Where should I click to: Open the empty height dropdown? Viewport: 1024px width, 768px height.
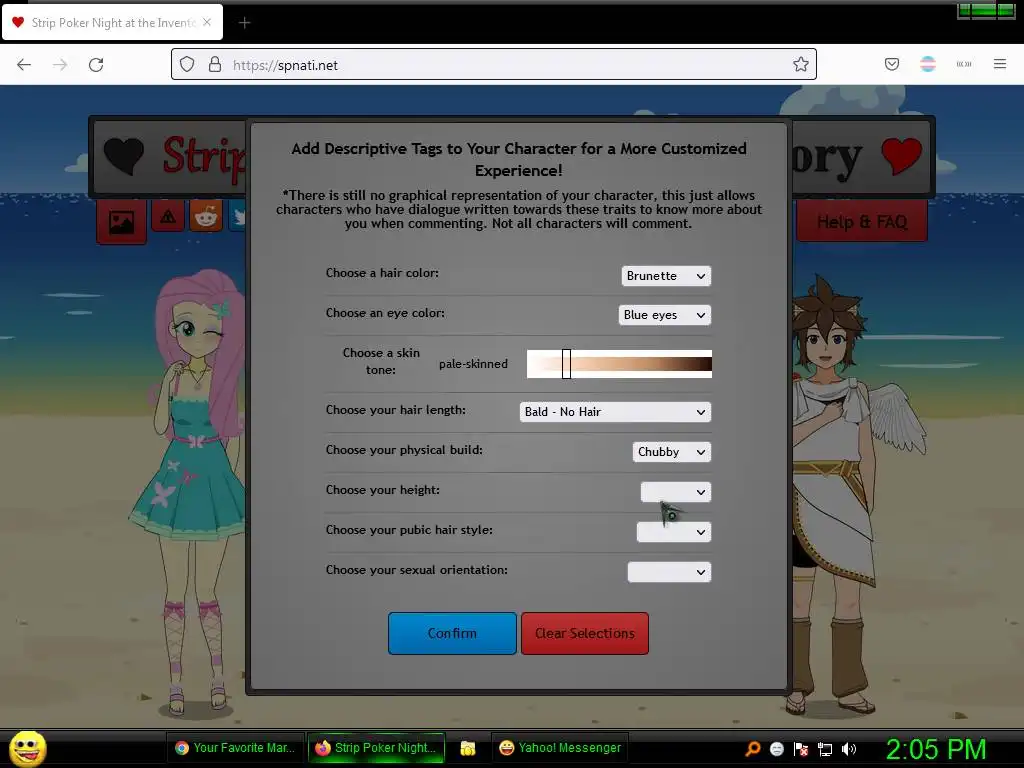coord(675,492)
